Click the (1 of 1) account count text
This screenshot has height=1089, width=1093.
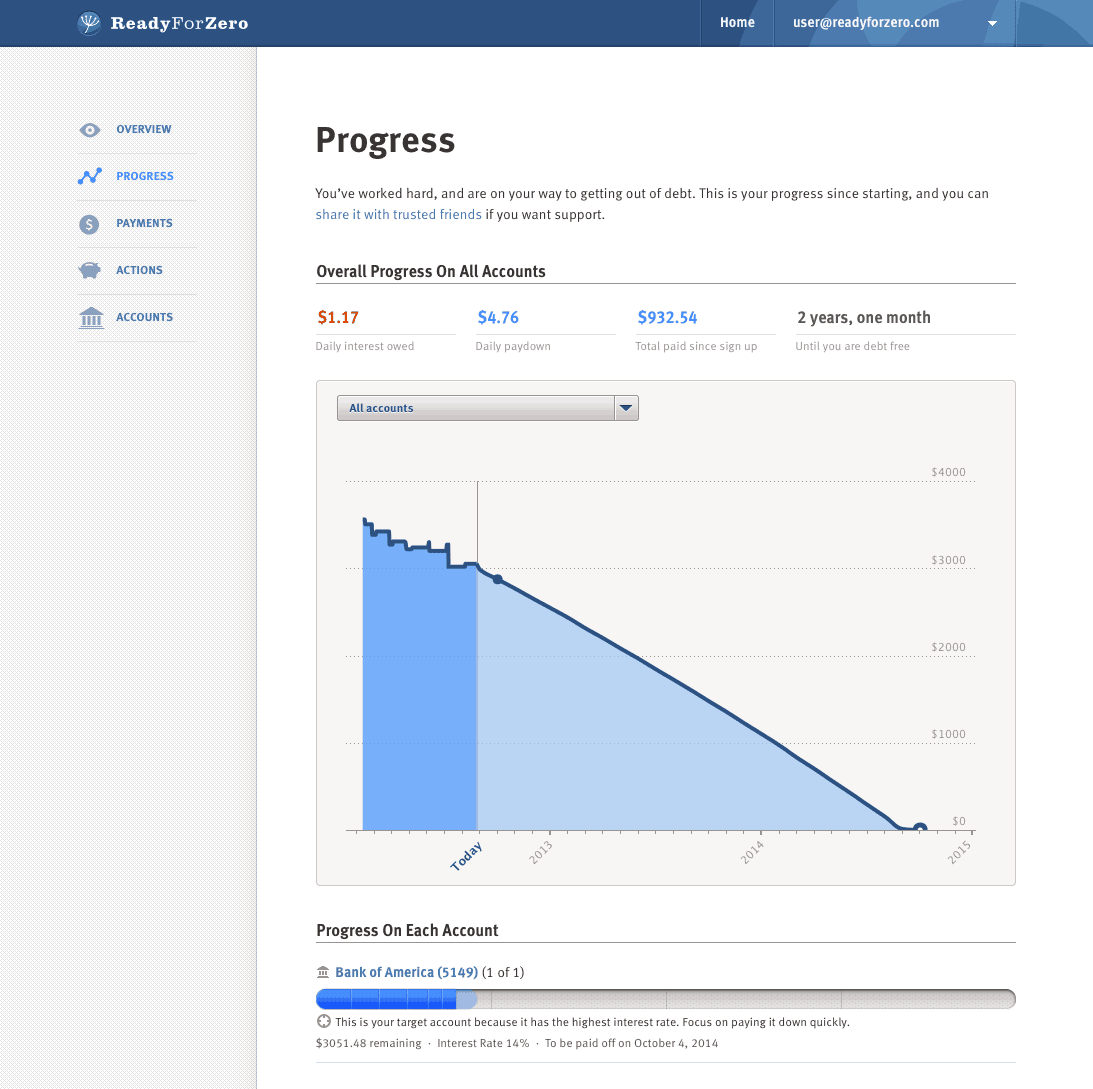(503, 972)
